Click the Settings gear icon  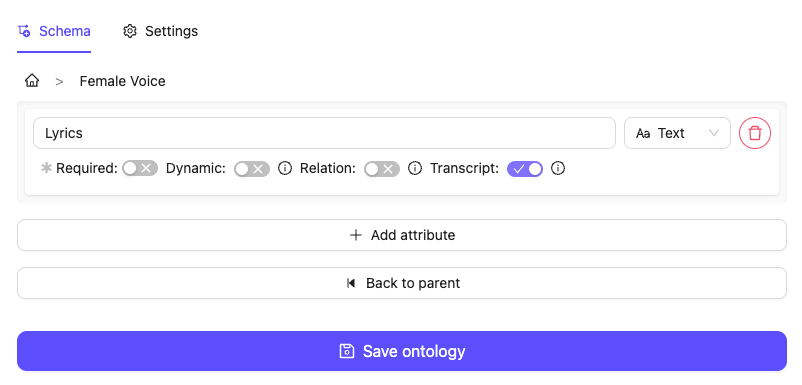130,31
